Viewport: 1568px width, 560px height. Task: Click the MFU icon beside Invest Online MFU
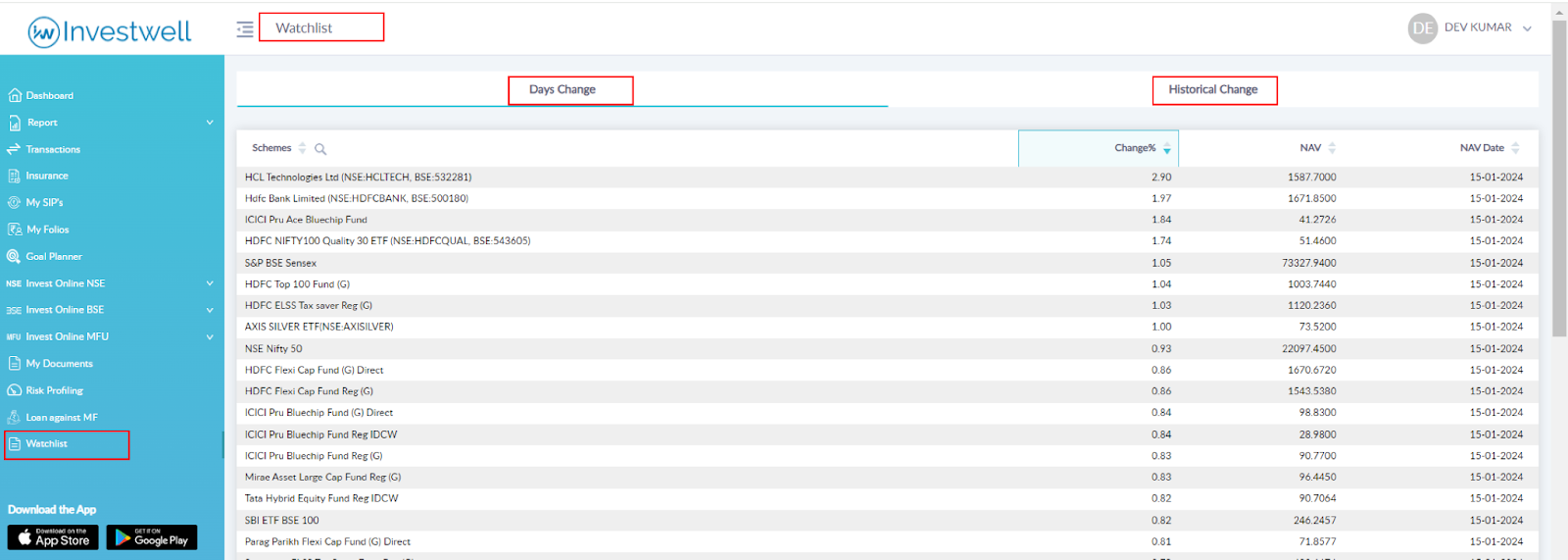(x=14, y=336)
